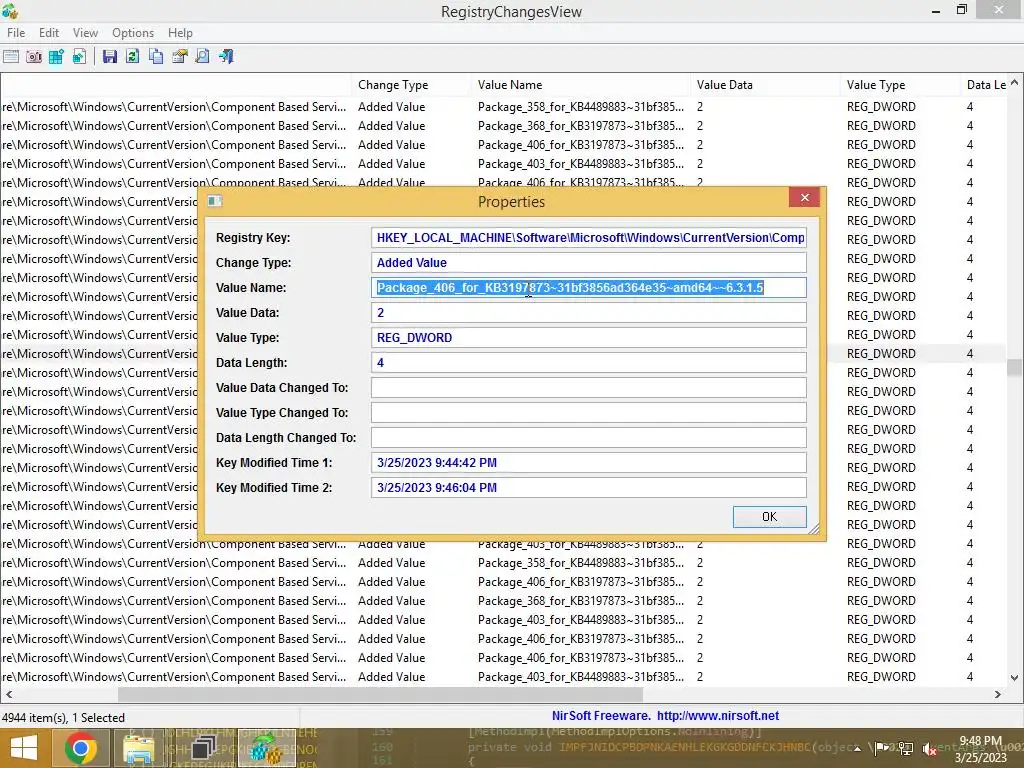Click the vertical scrollbar thumb

pyautogui.click(x=1014, y=367)
